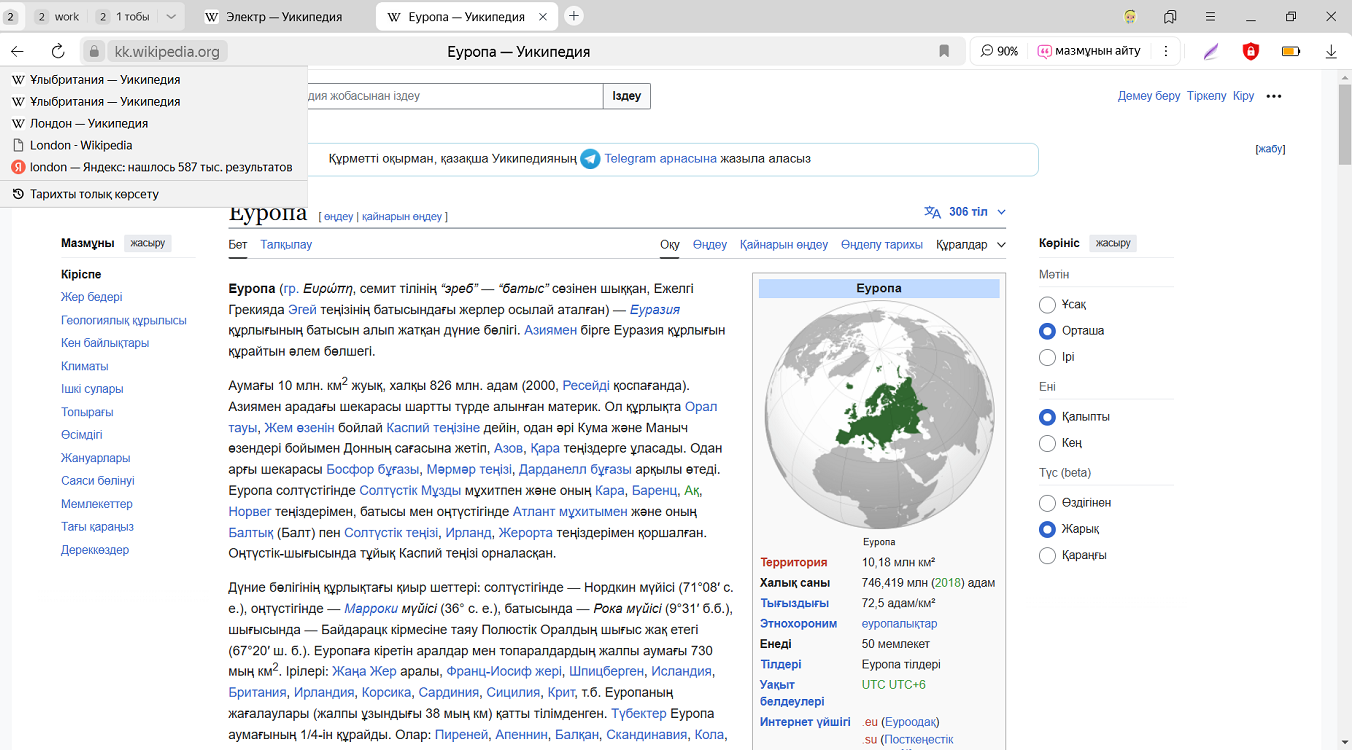This screenshot has width=1352, height=750.
Task: Choose the Қараңғы color theme
Action: [1048, 555]
